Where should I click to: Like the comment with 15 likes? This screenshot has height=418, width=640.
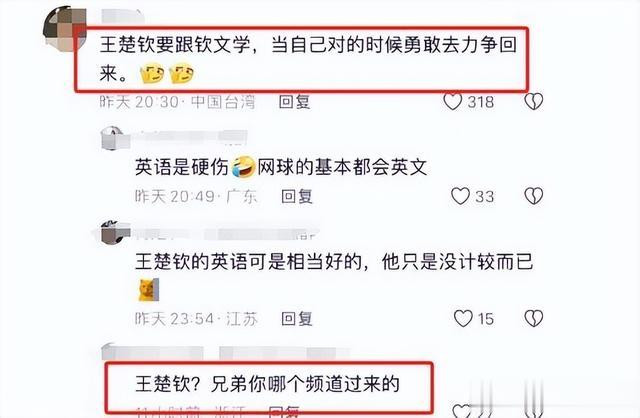coord(463,318)
